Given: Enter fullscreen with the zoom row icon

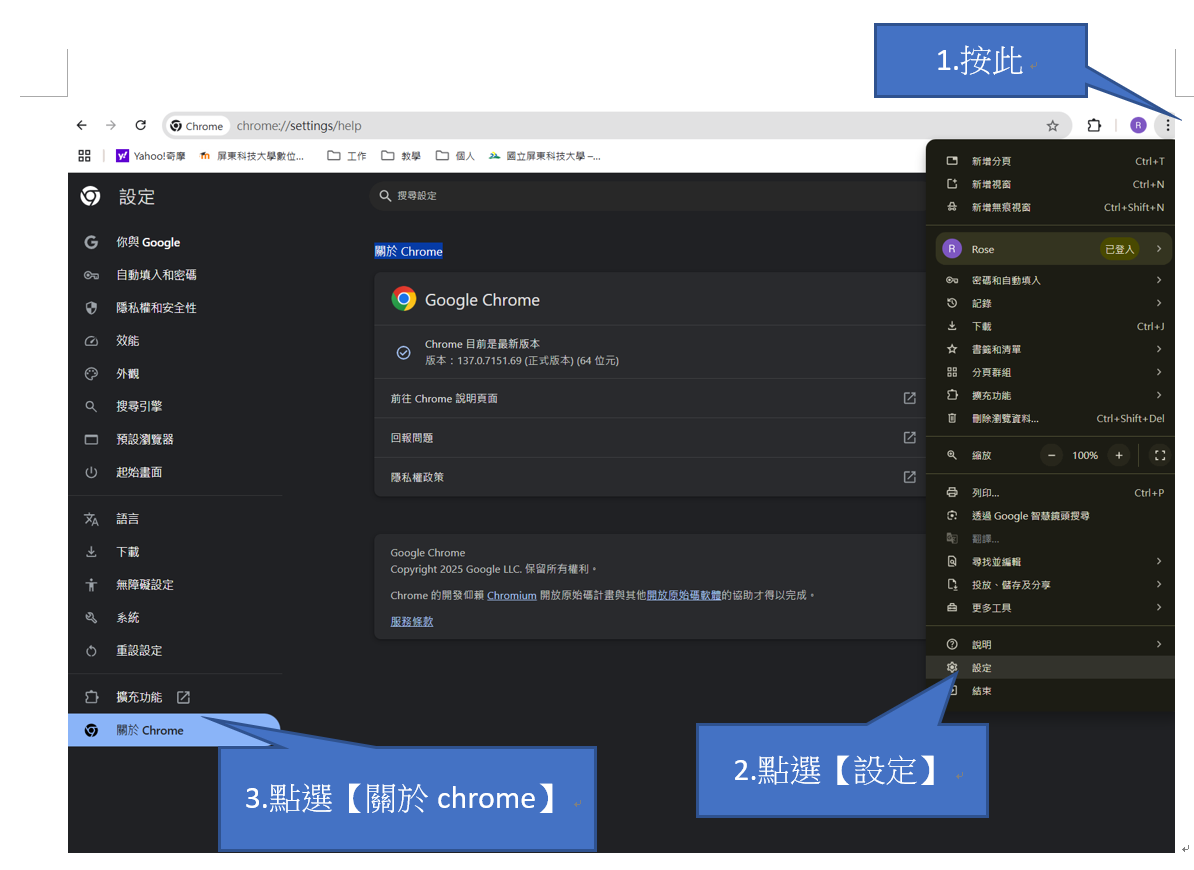Looking at the screenshot, I should [x=1160, y=455].
